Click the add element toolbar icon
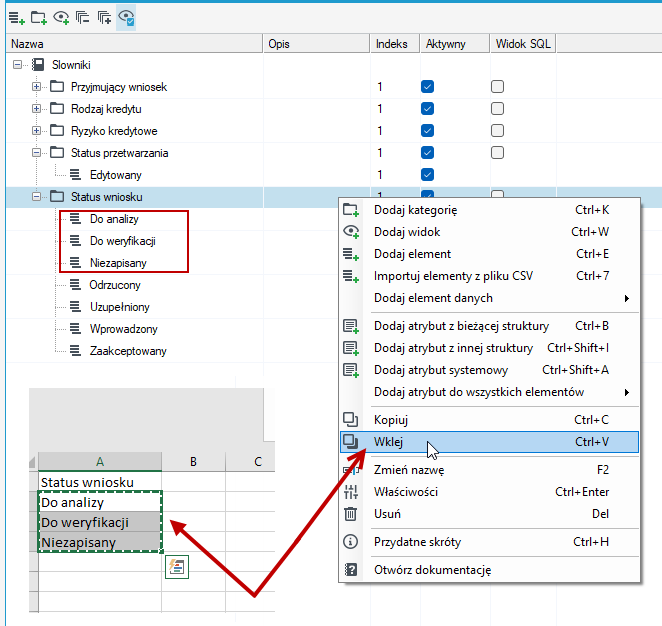This screenshot has width=662, height=626. click(x=17, y=18)
